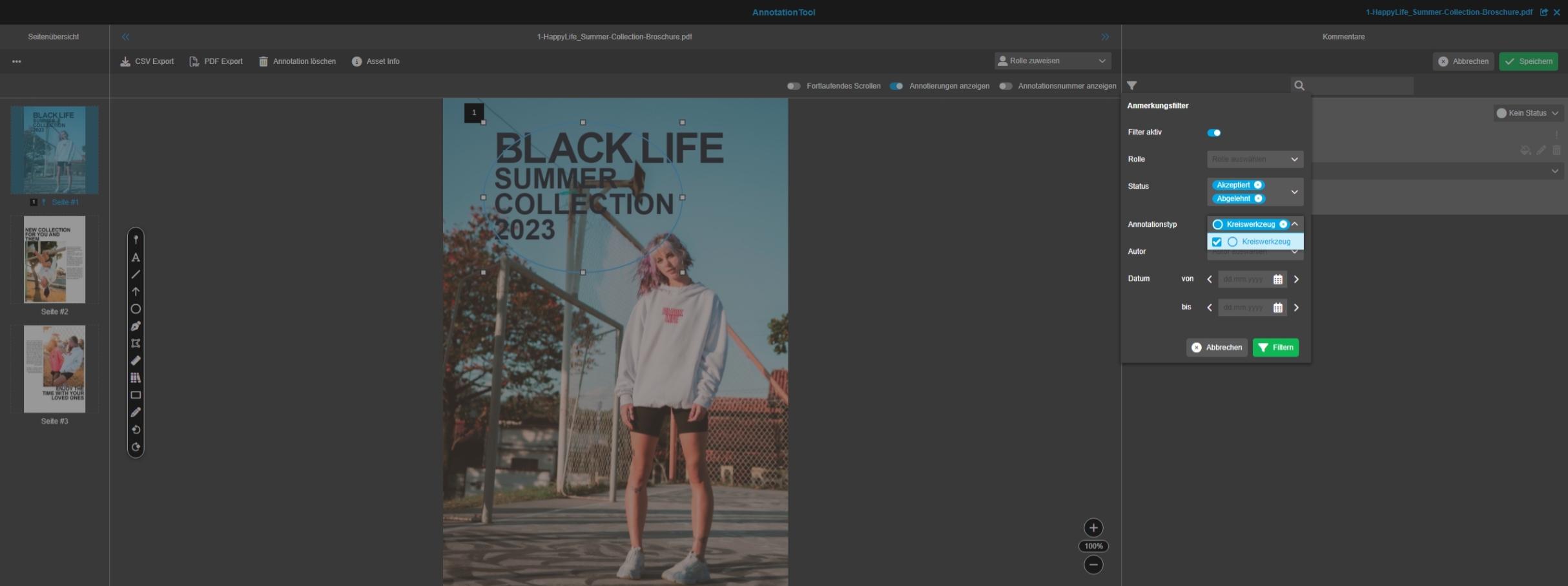The image size is (1568, 586).
Task: Click the zoom in plus icon
Action: 1093,528
